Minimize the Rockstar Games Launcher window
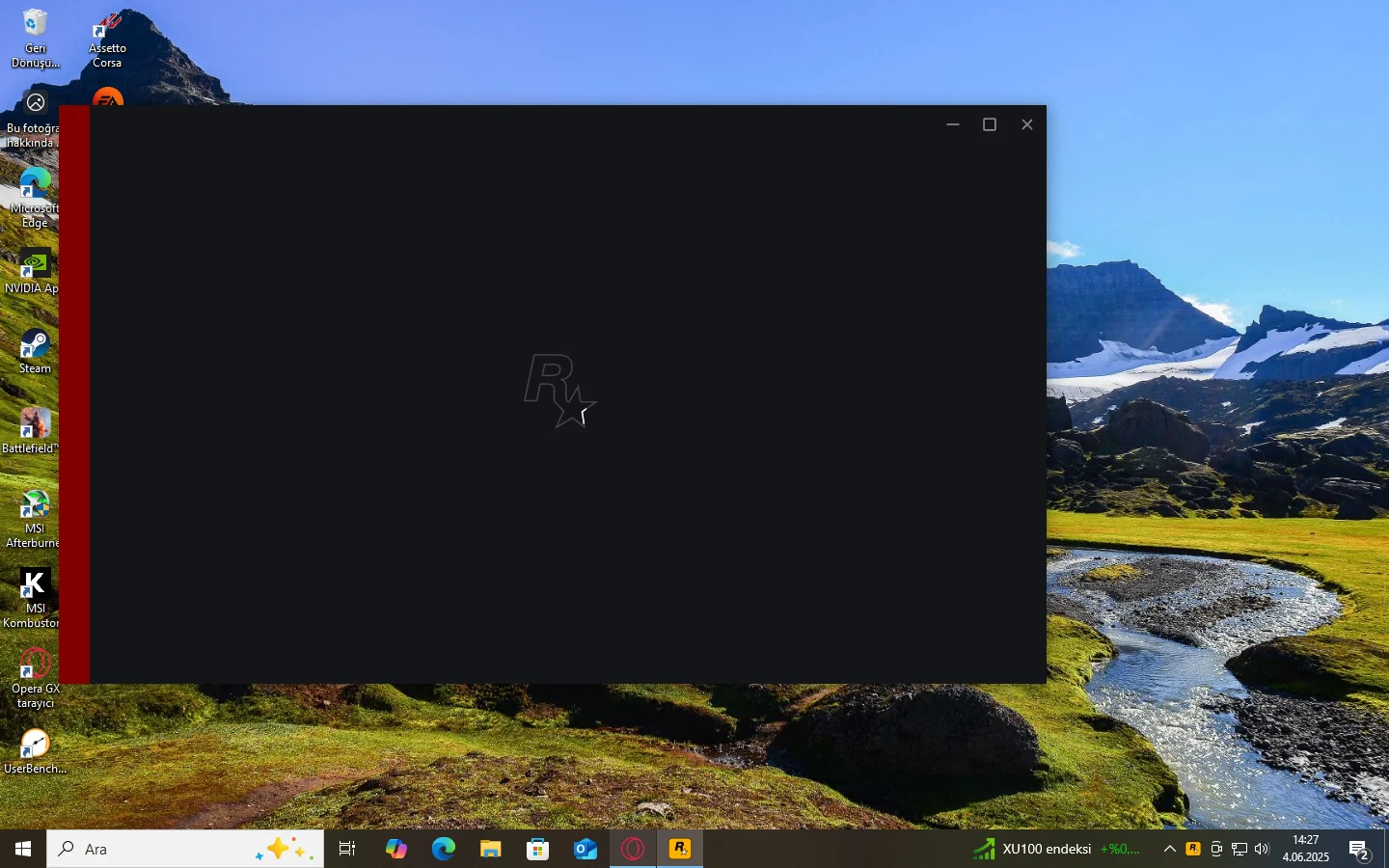1389x868 pixels. [953, 124]
